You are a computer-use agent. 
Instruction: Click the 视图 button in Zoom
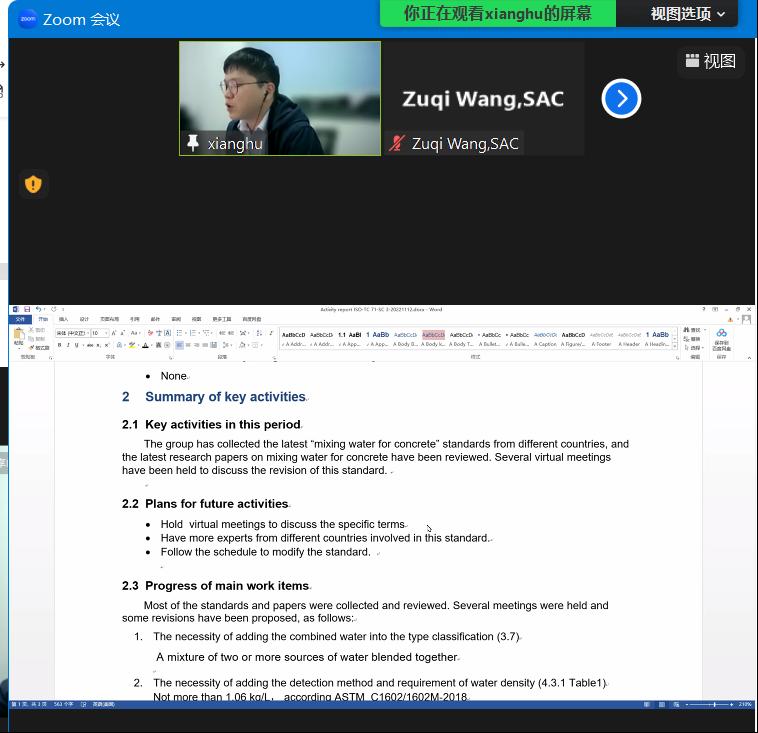point(711,61)
